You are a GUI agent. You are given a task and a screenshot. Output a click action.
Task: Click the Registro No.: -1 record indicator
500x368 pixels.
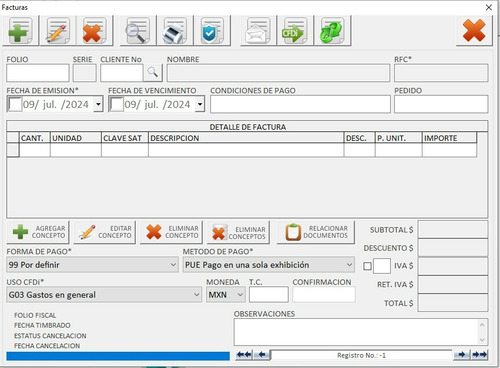361,355
